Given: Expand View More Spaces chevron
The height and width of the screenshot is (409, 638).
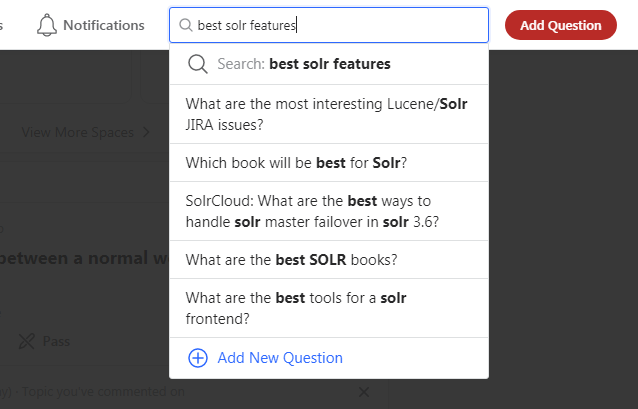Looking at the screenshot, I should (x=146, y=132).
